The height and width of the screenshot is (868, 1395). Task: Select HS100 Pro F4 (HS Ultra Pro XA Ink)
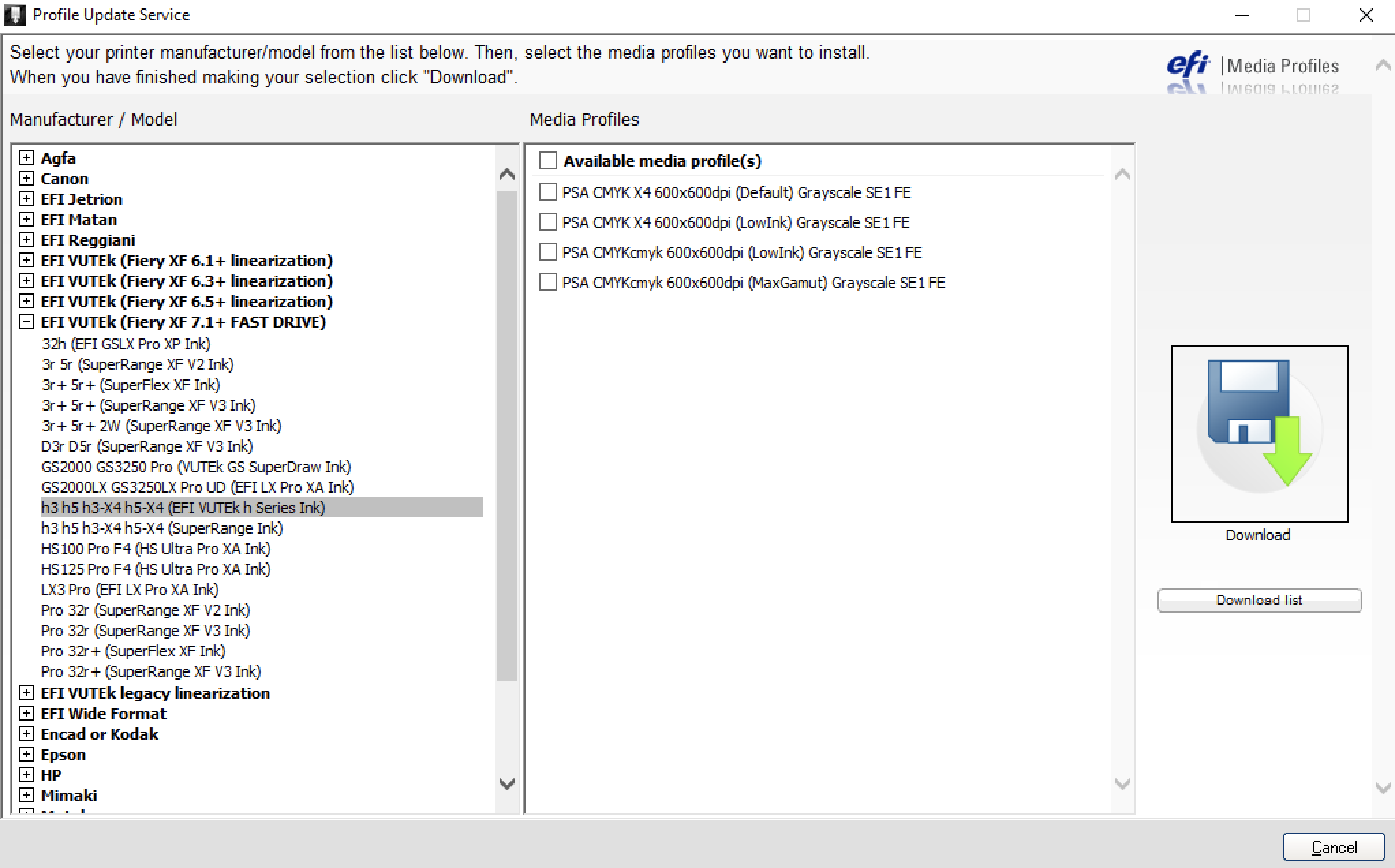pos(156,549)
